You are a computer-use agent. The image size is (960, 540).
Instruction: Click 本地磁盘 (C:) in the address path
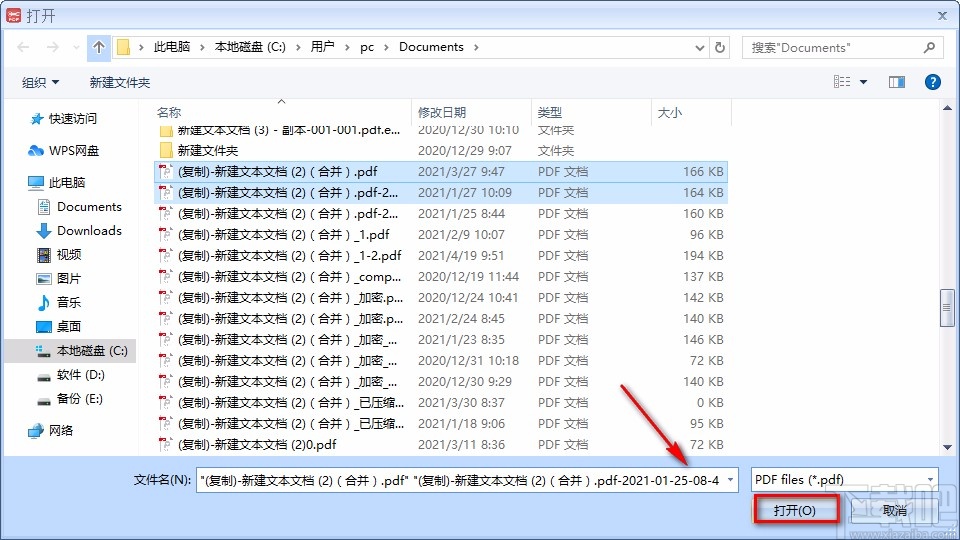pyautogui.click(x=250, y=47)
